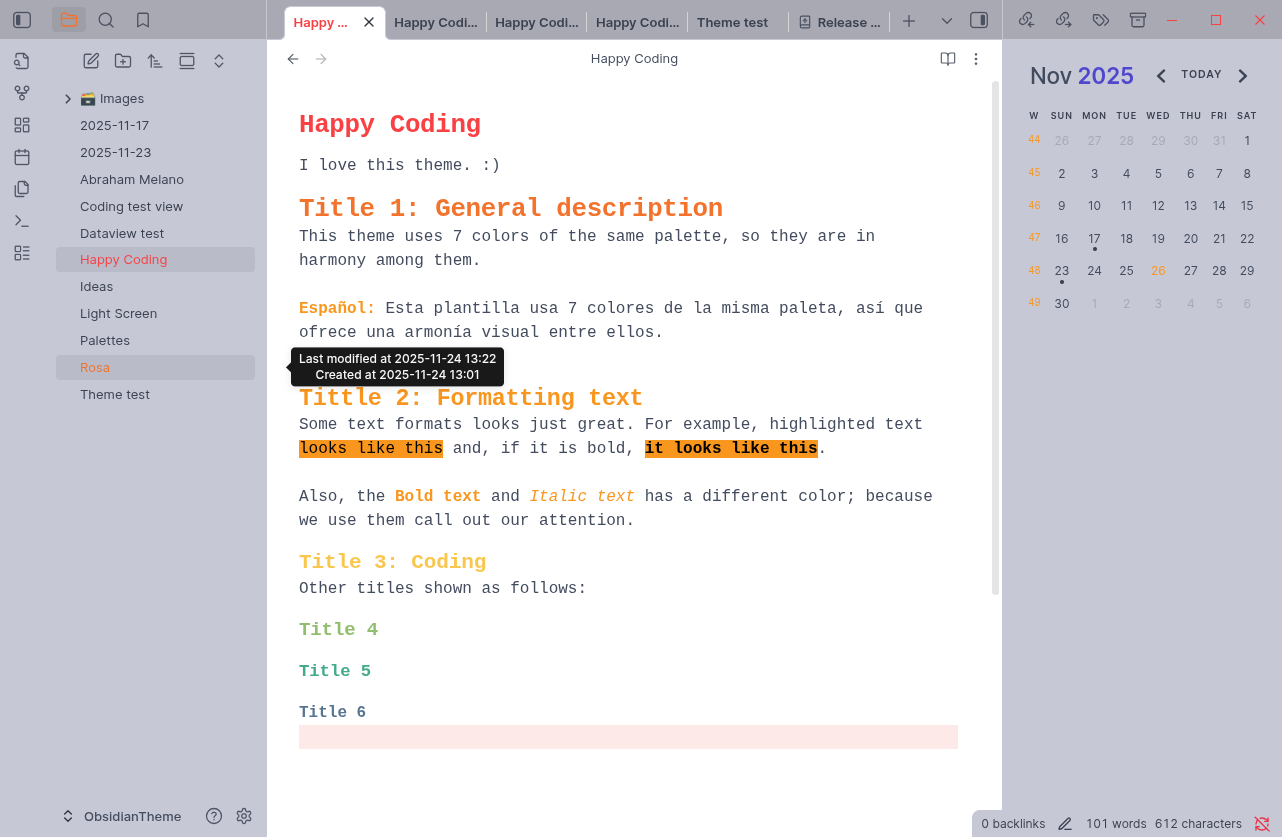Open the help icon
Screen dimensions: 1282x837
click(214, 816)
